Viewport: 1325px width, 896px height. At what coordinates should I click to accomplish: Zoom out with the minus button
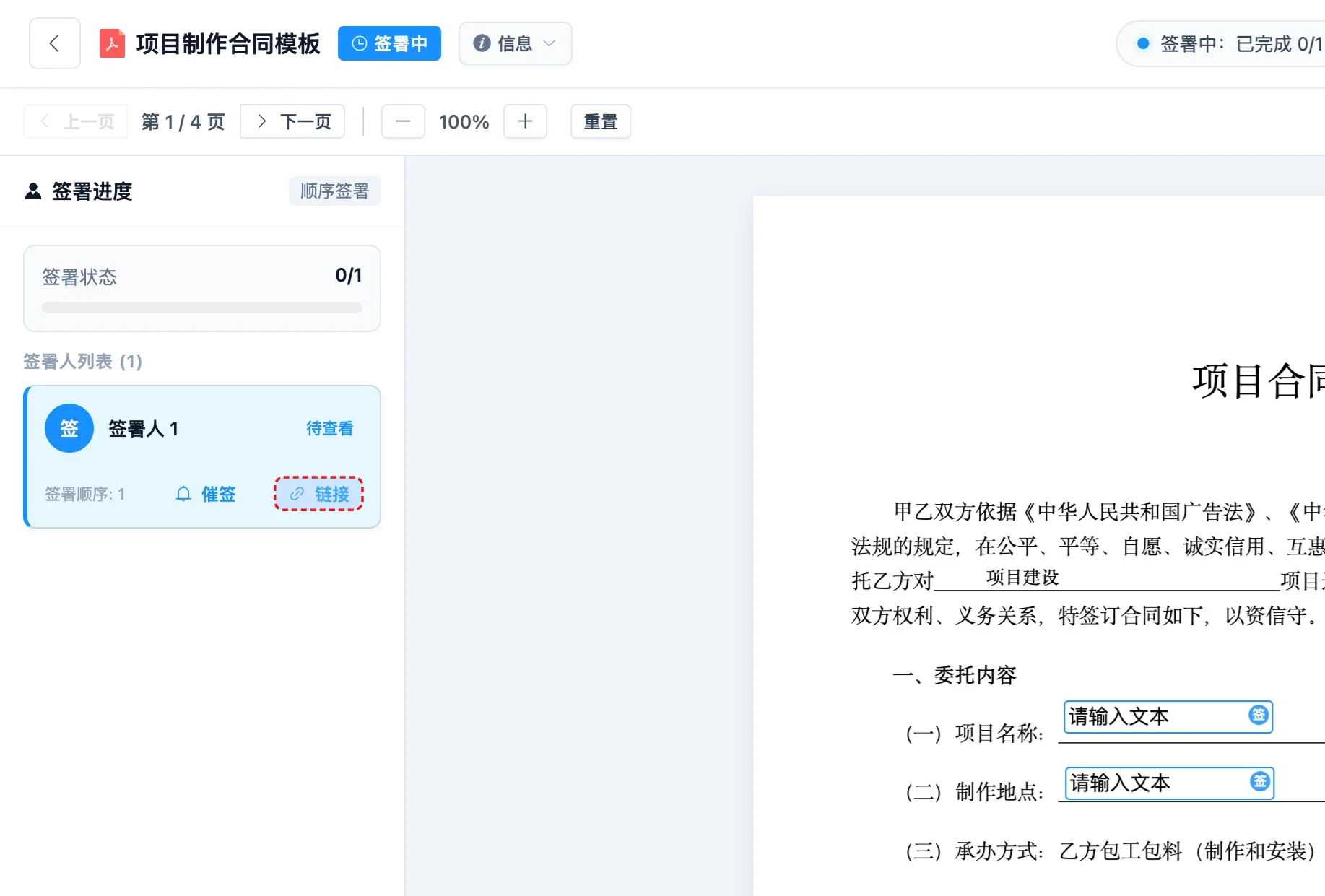(403, 121)
